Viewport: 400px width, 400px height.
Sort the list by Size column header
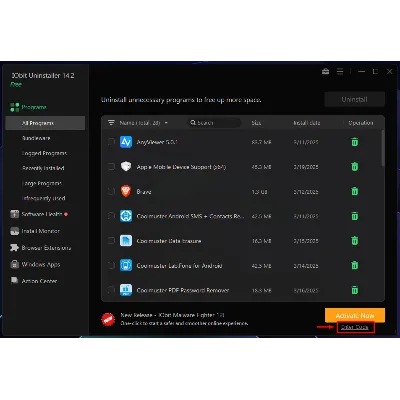click(x=256, y=123)
